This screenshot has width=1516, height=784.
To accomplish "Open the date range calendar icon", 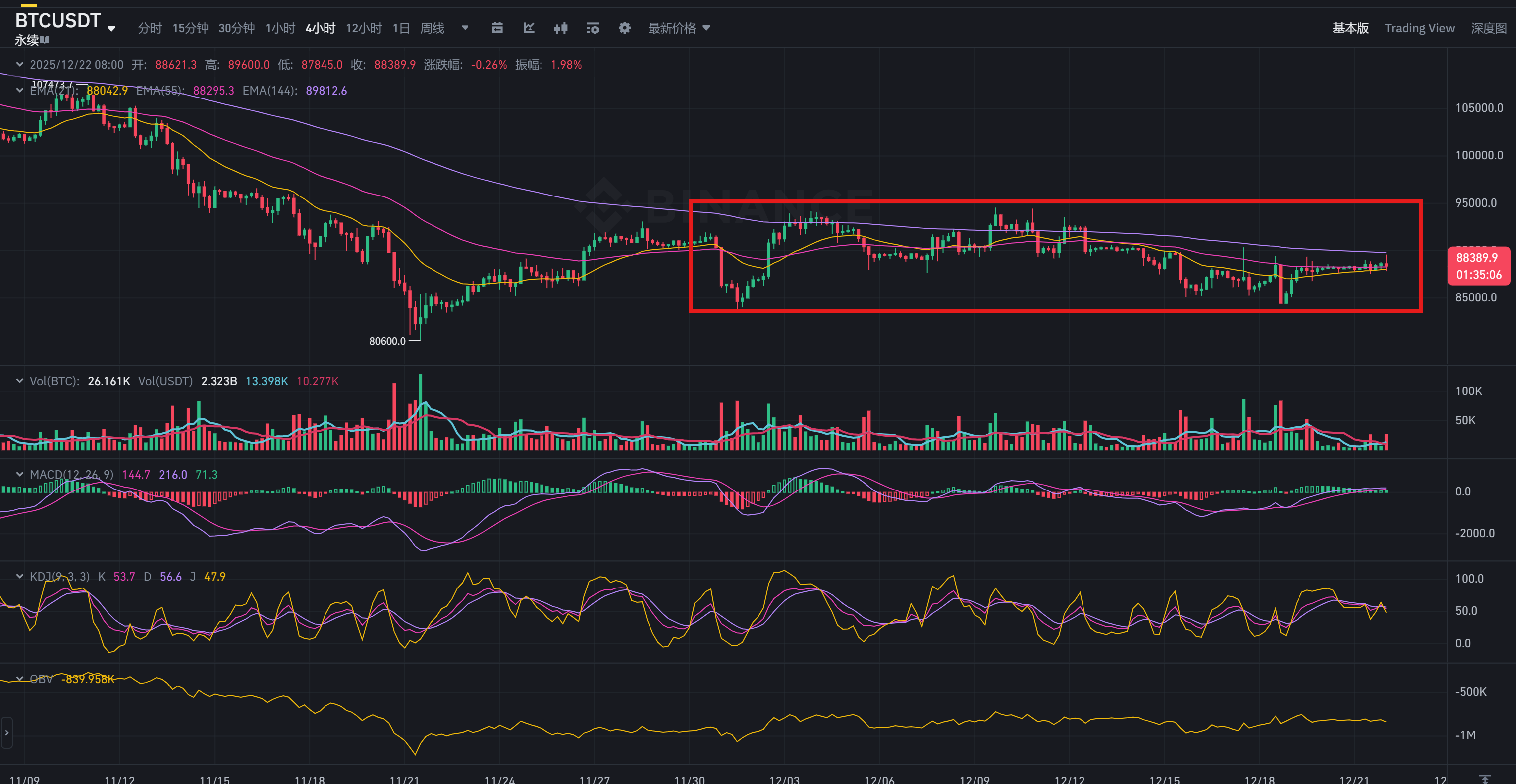I will (x=497, y=28).
